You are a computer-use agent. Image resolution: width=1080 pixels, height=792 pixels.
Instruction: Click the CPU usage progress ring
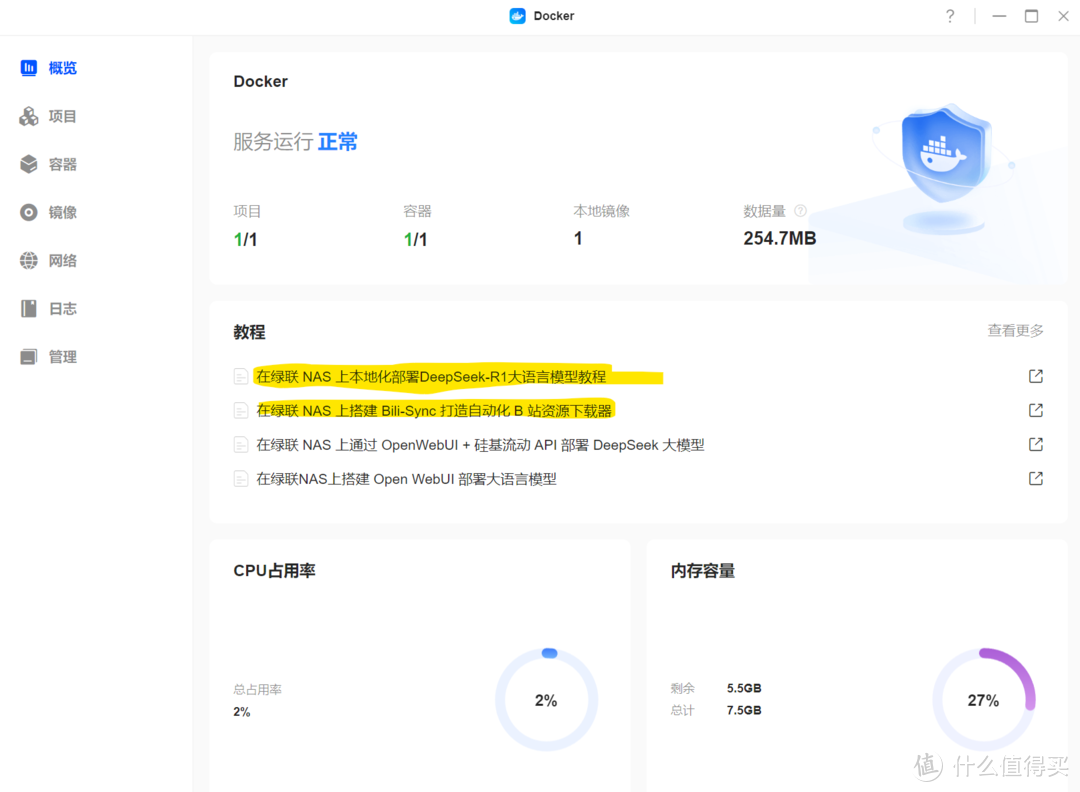coord(546,699)
